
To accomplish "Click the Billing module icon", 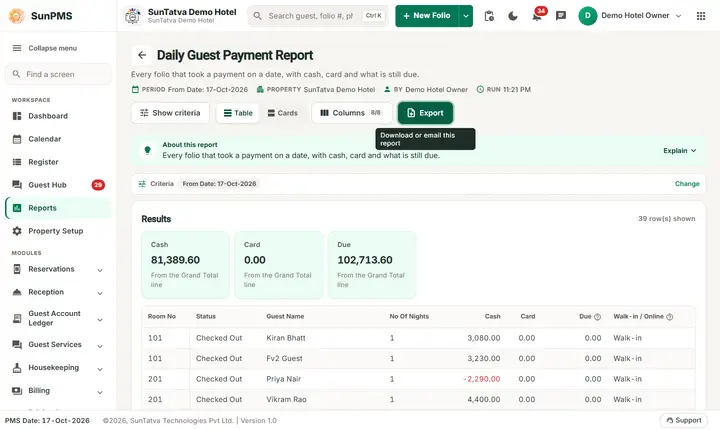I will tap(17, 390).
